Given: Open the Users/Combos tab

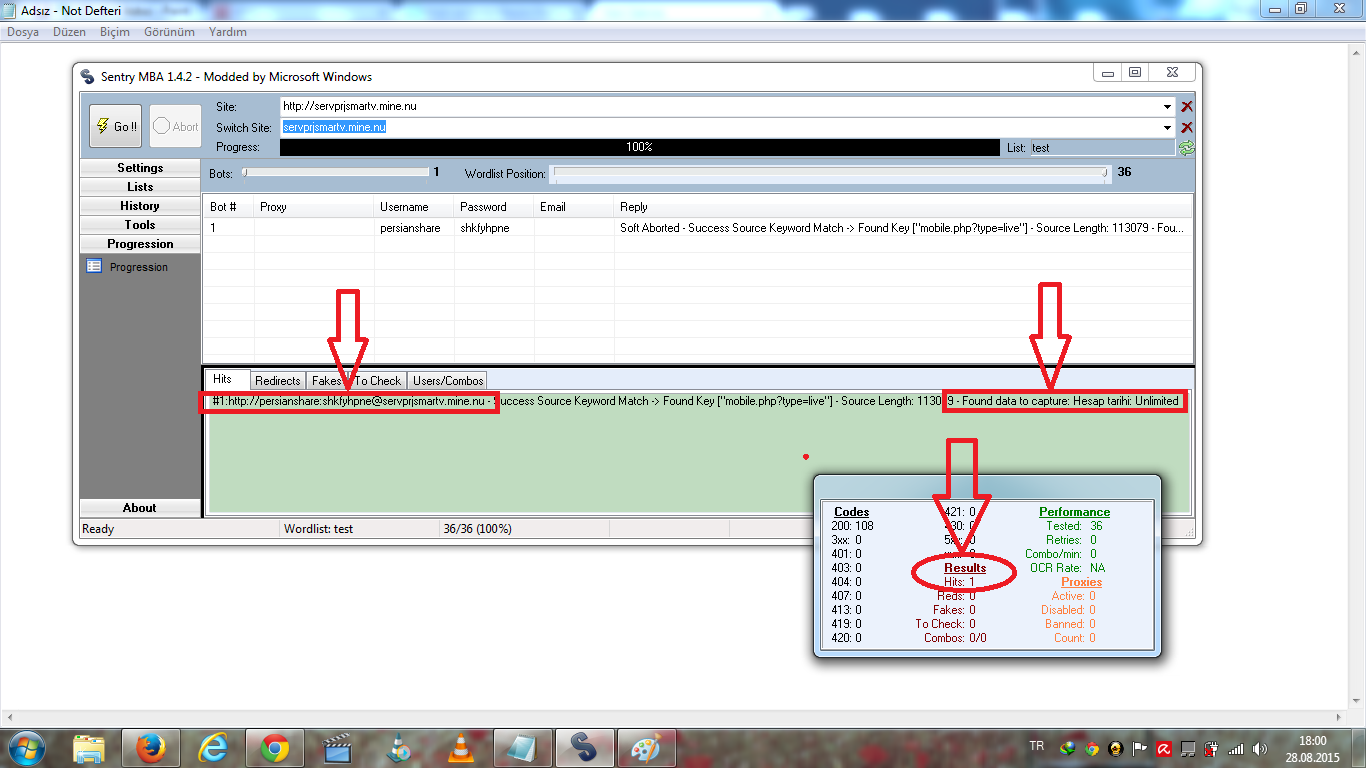Looking at the screenshot, I should point(448,381).
